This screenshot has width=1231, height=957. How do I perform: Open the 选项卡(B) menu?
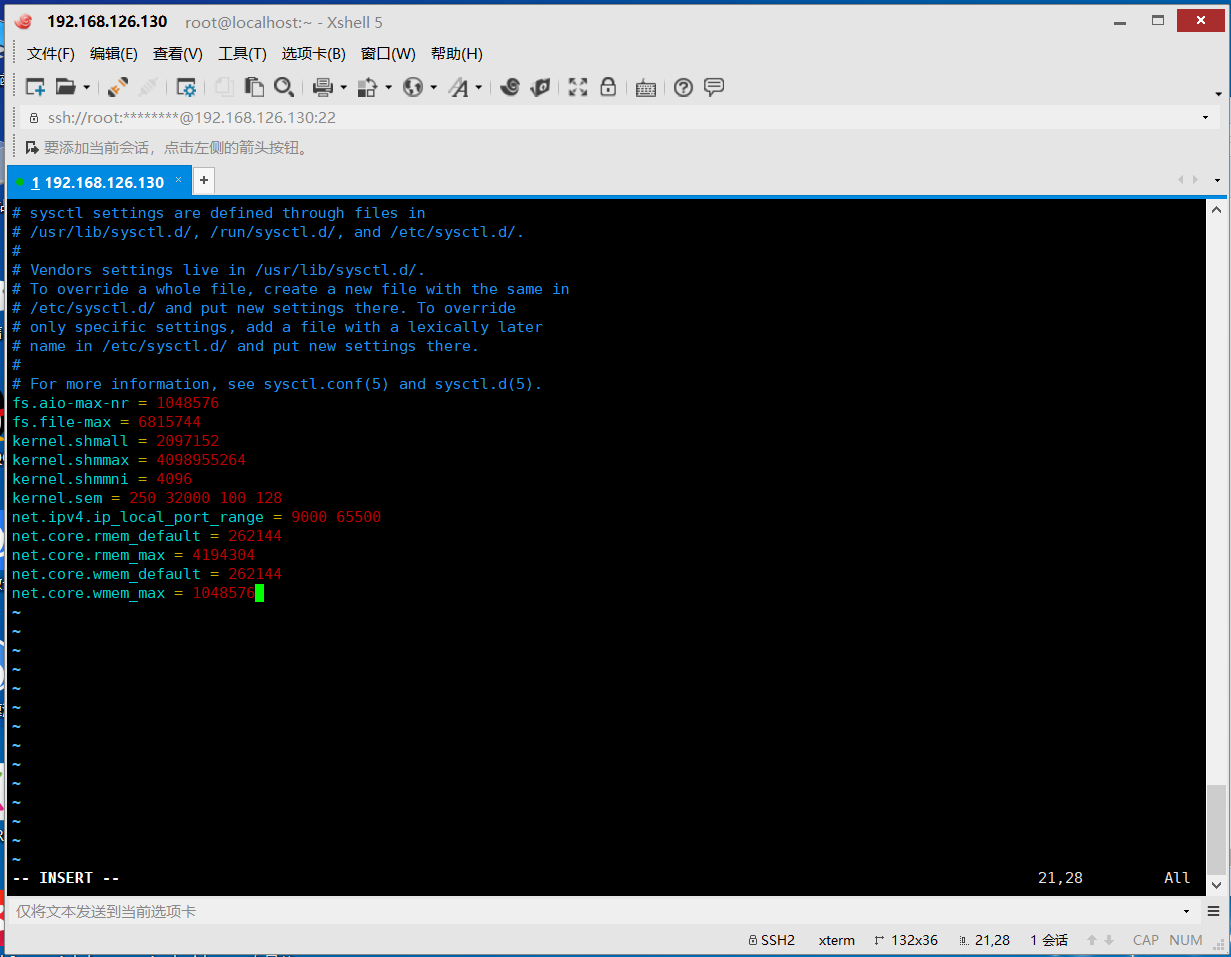(313, 54)
